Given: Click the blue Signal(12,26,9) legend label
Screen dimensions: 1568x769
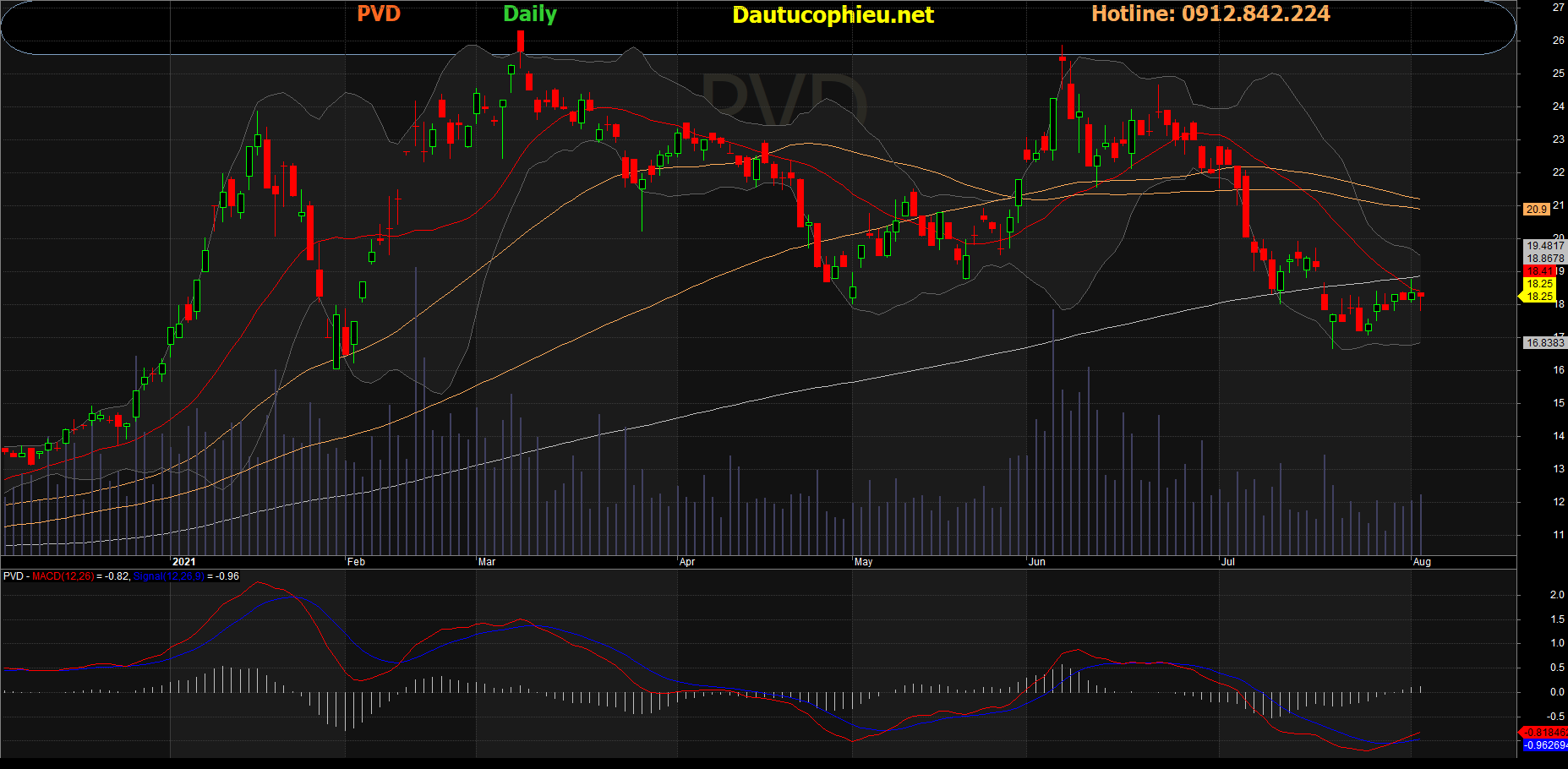Looking at the screenshot, I should (169, 576).
